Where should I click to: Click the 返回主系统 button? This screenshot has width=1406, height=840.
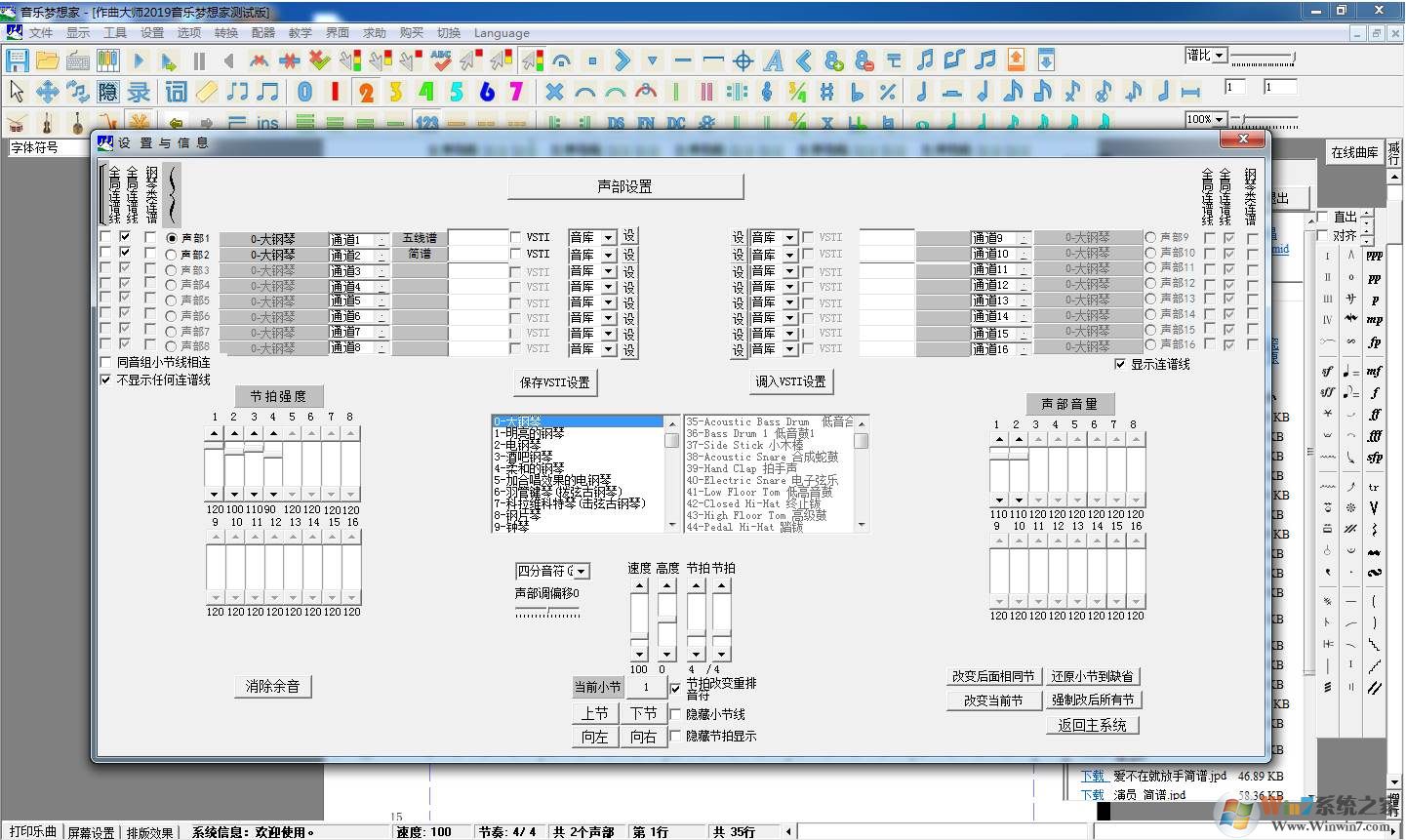(x=1093, y=725)
